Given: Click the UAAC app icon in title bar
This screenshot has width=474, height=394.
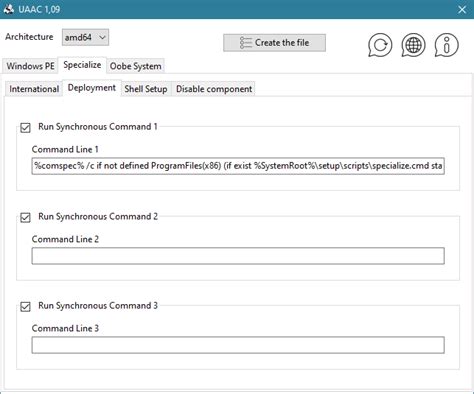Looking at the screenshot, I should [9, 9].
